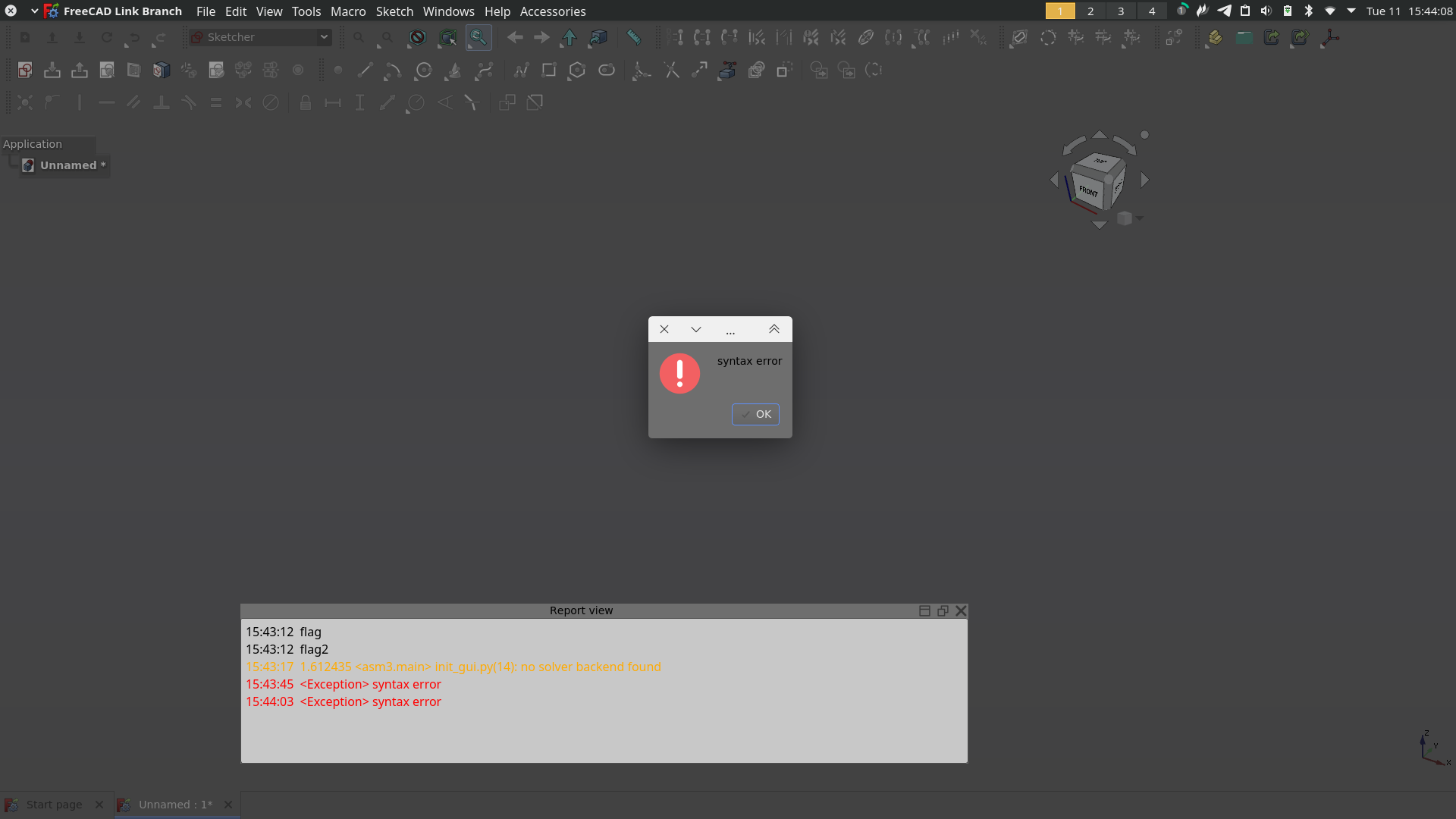Switch to the Start page tab
1456x819 pixels.
[53, 804]
